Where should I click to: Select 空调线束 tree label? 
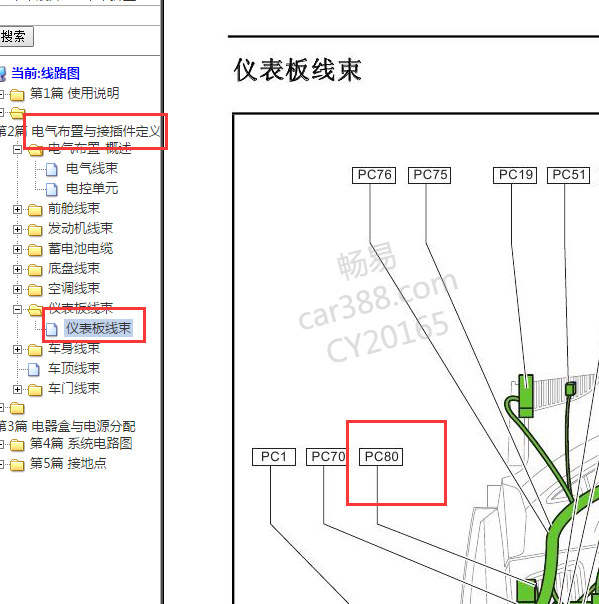click(x=74, y=289)
